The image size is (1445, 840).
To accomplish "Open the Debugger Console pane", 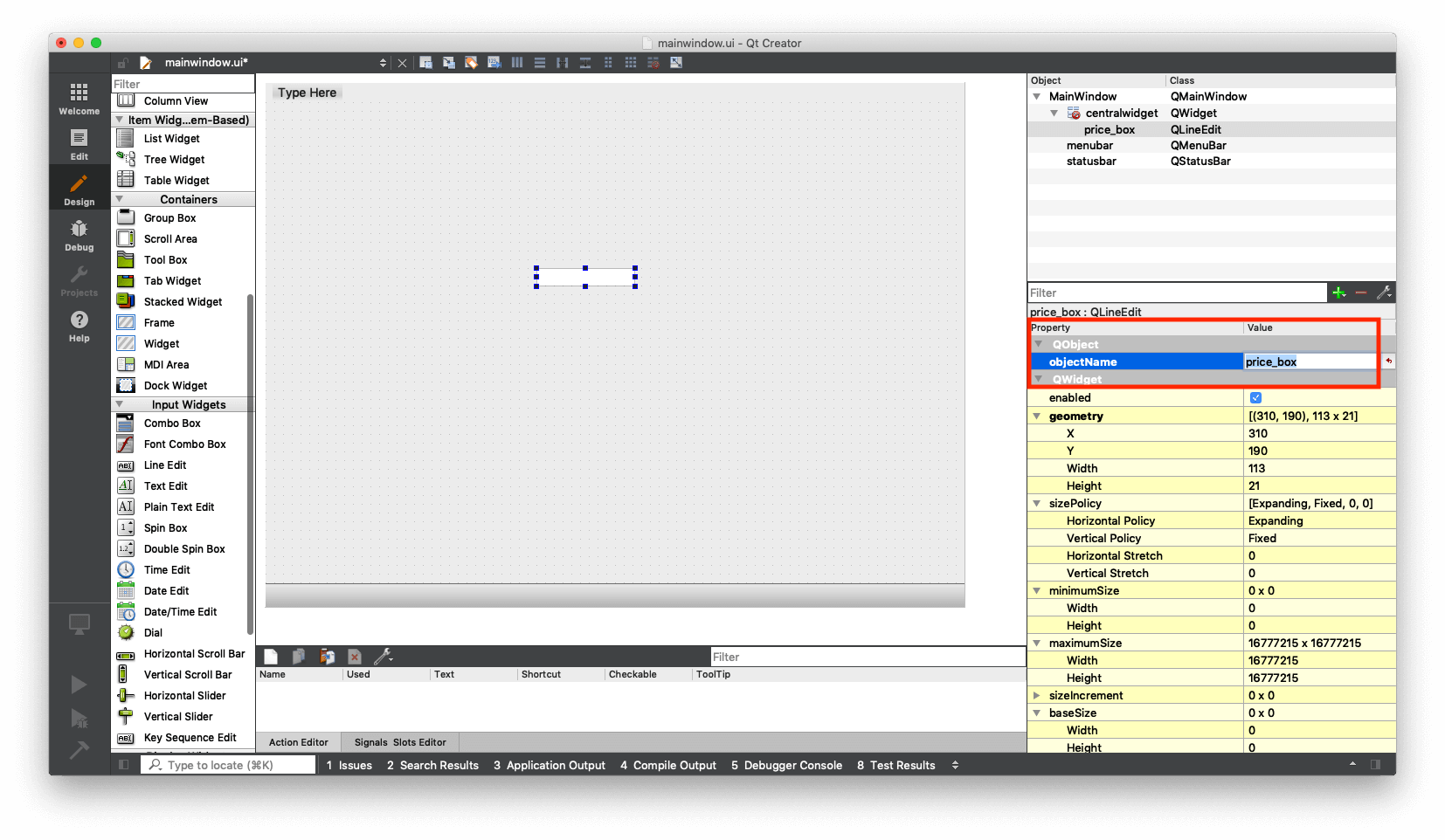I will point(787,766).
